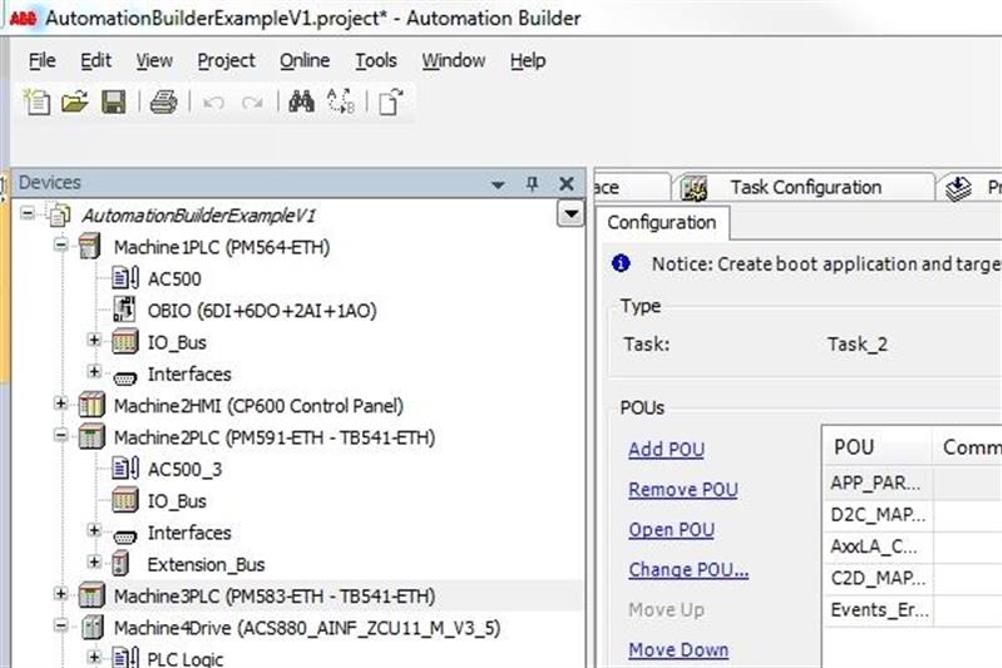
Task: Collapse the AutomationBuilderExampleV1 root node
Action: click(x=27, y=213)
